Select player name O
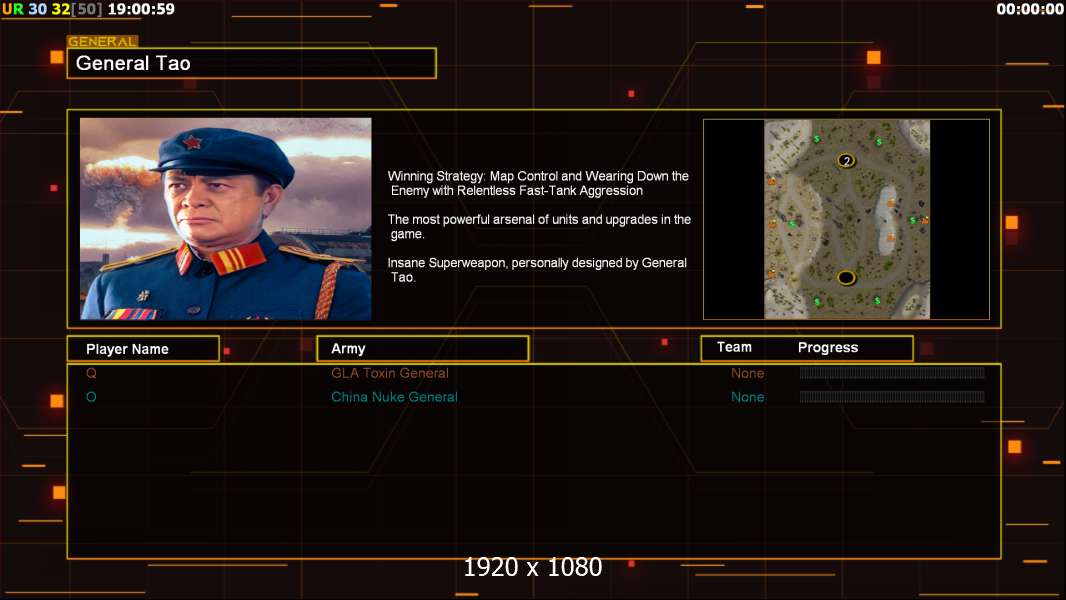 click(x=91, y=397)
